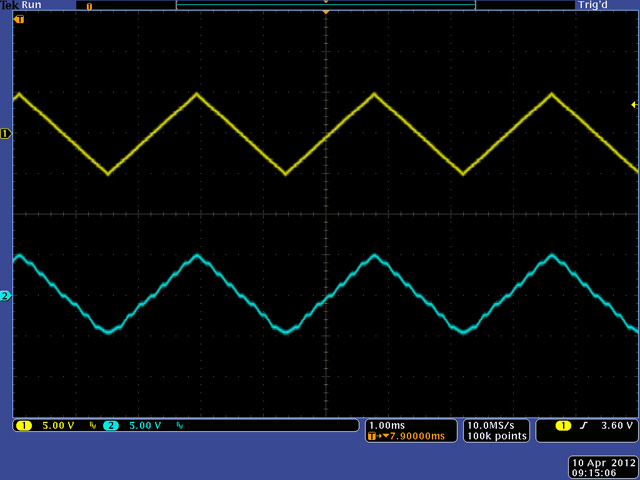Click channel 2 coupling symbol after 5.00 V
The width and height of the screenshot is (640, 480).
coord(180,426)
